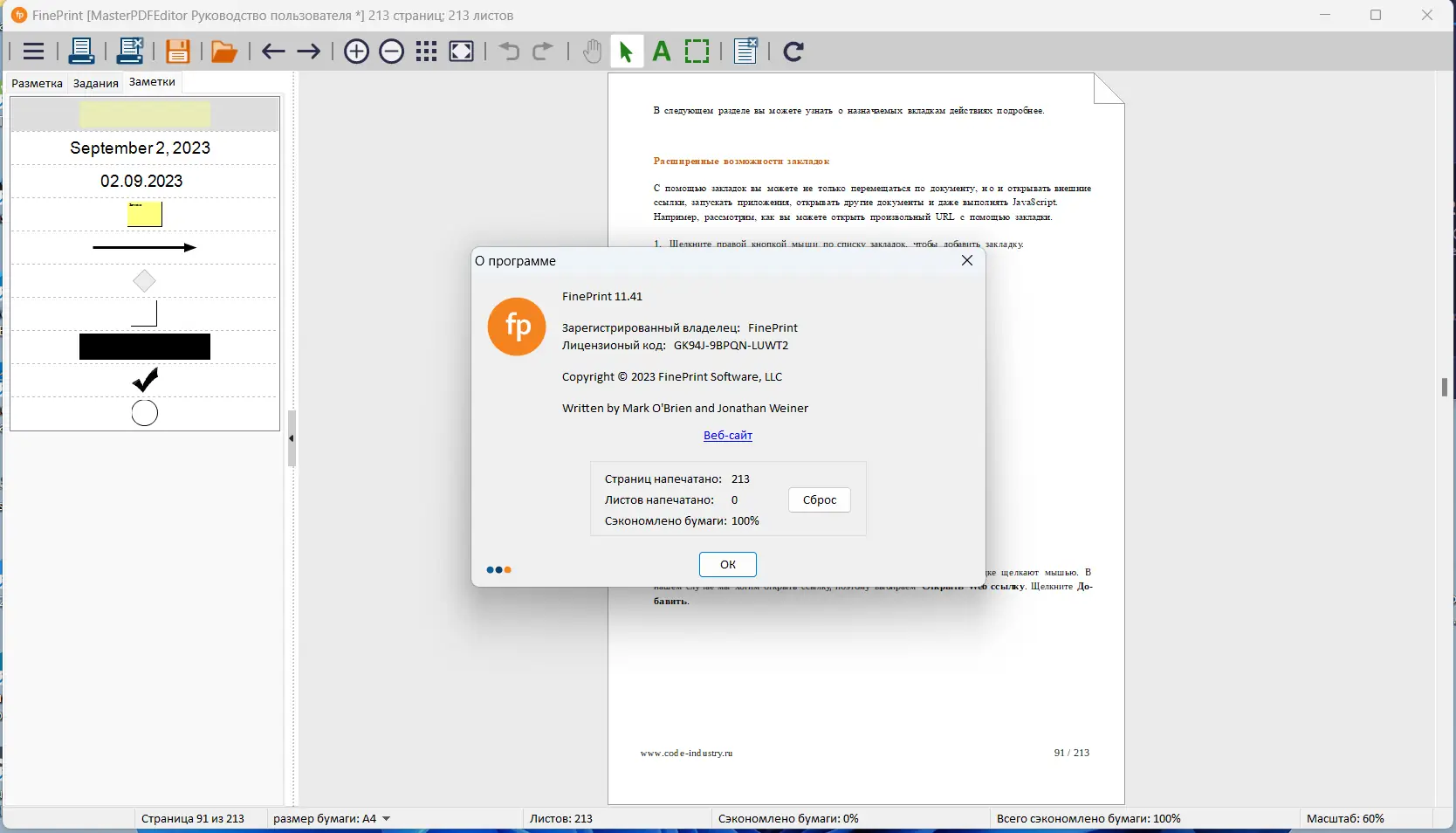This screenshot has width=1456, height=833.
Task: Click the Print icon in toolbar
Action: coord(81,52)
